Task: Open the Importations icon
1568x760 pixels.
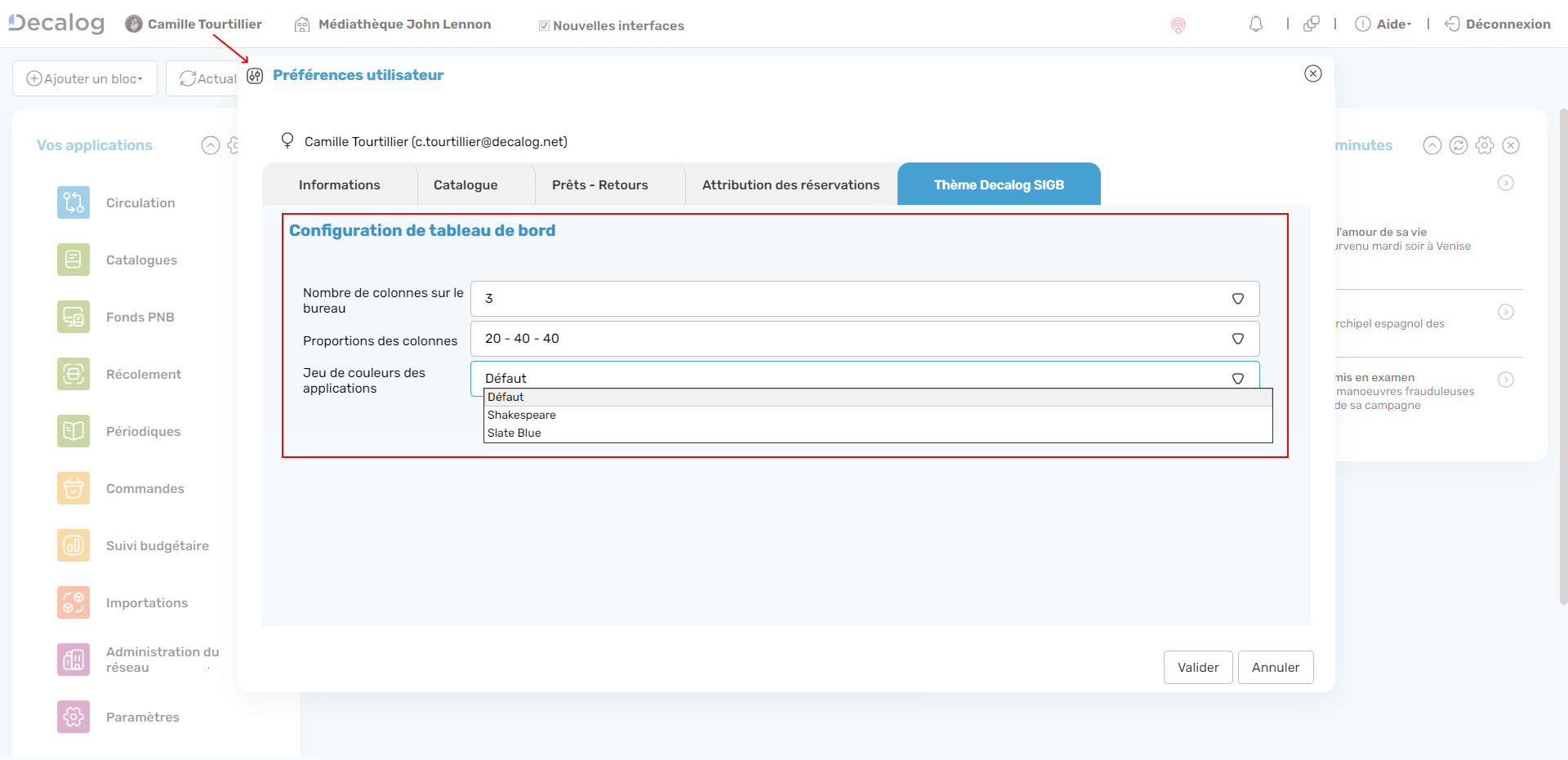Action: (x=73, y=602)
